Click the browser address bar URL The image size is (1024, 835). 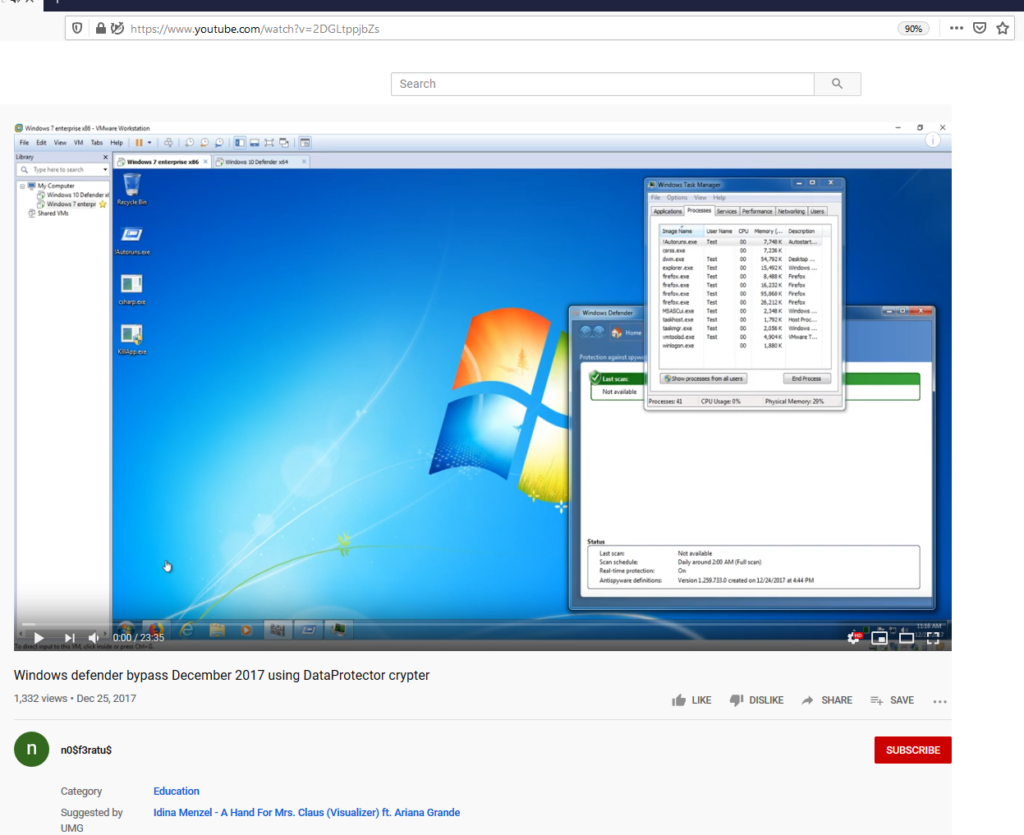(x=255, y=29)
